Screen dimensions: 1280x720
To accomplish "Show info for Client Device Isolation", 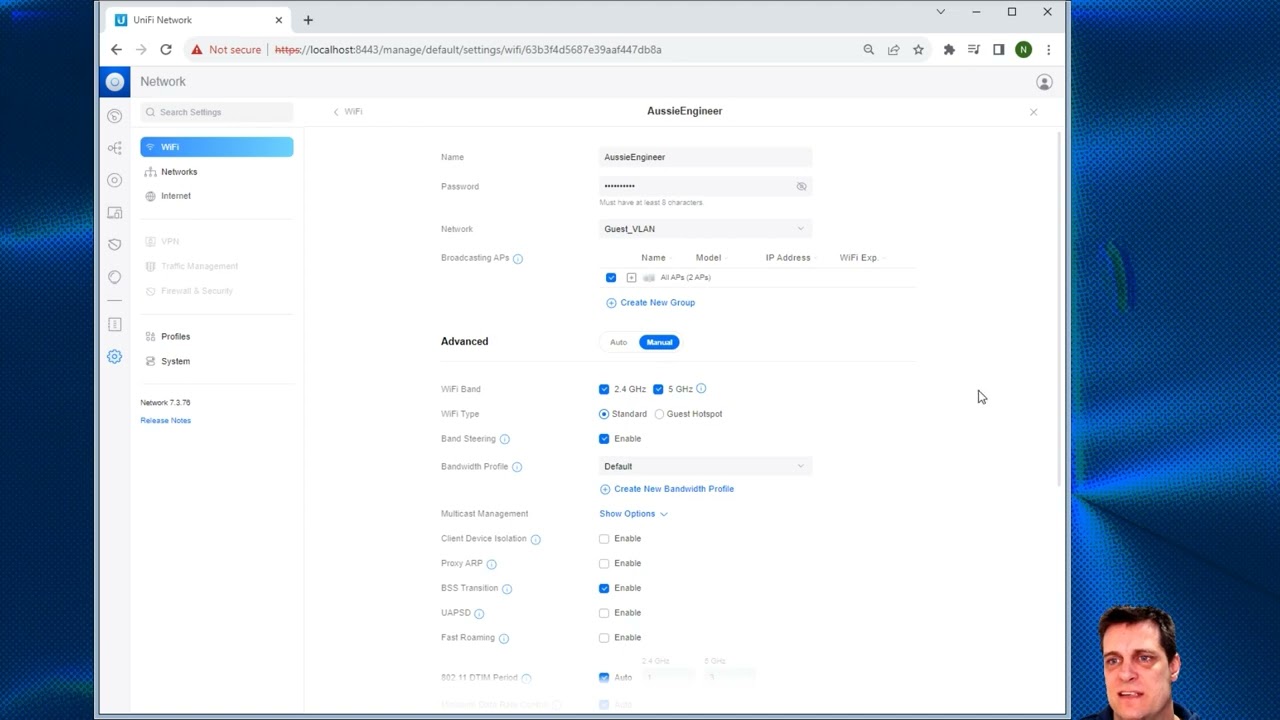I will coord(535,539).
